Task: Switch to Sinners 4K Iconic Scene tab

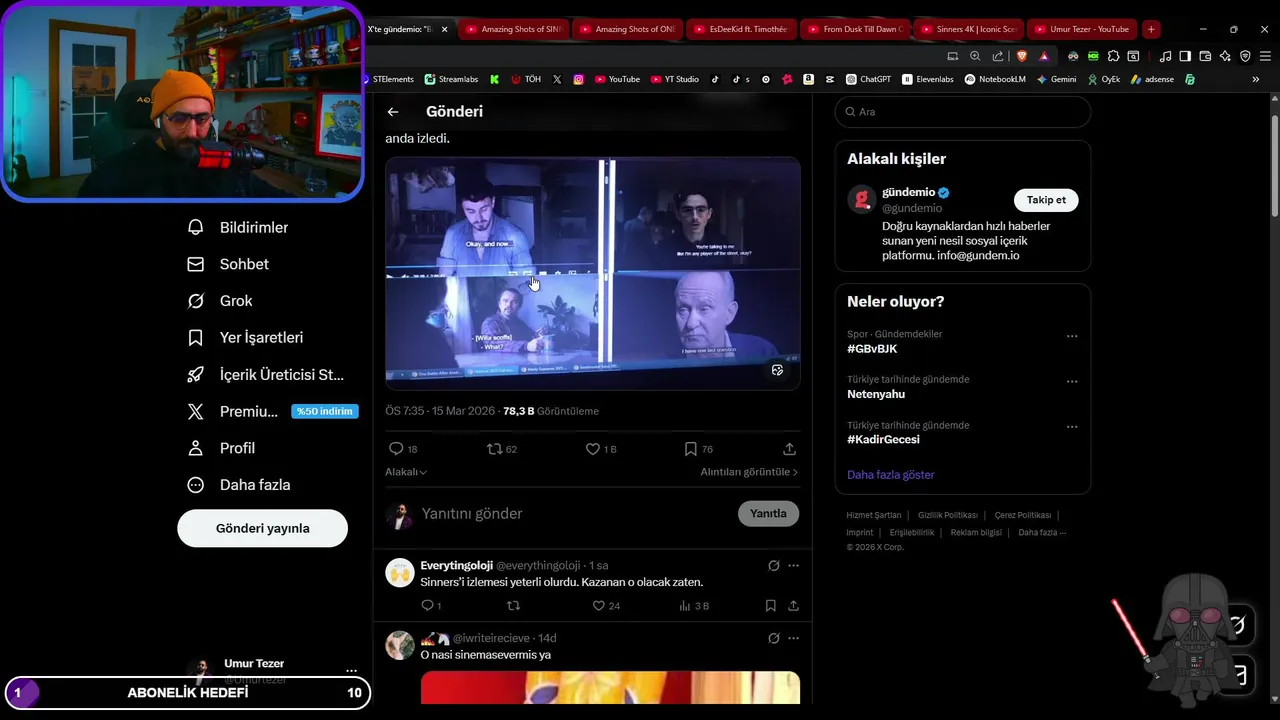Action: [x=971, y=29]
